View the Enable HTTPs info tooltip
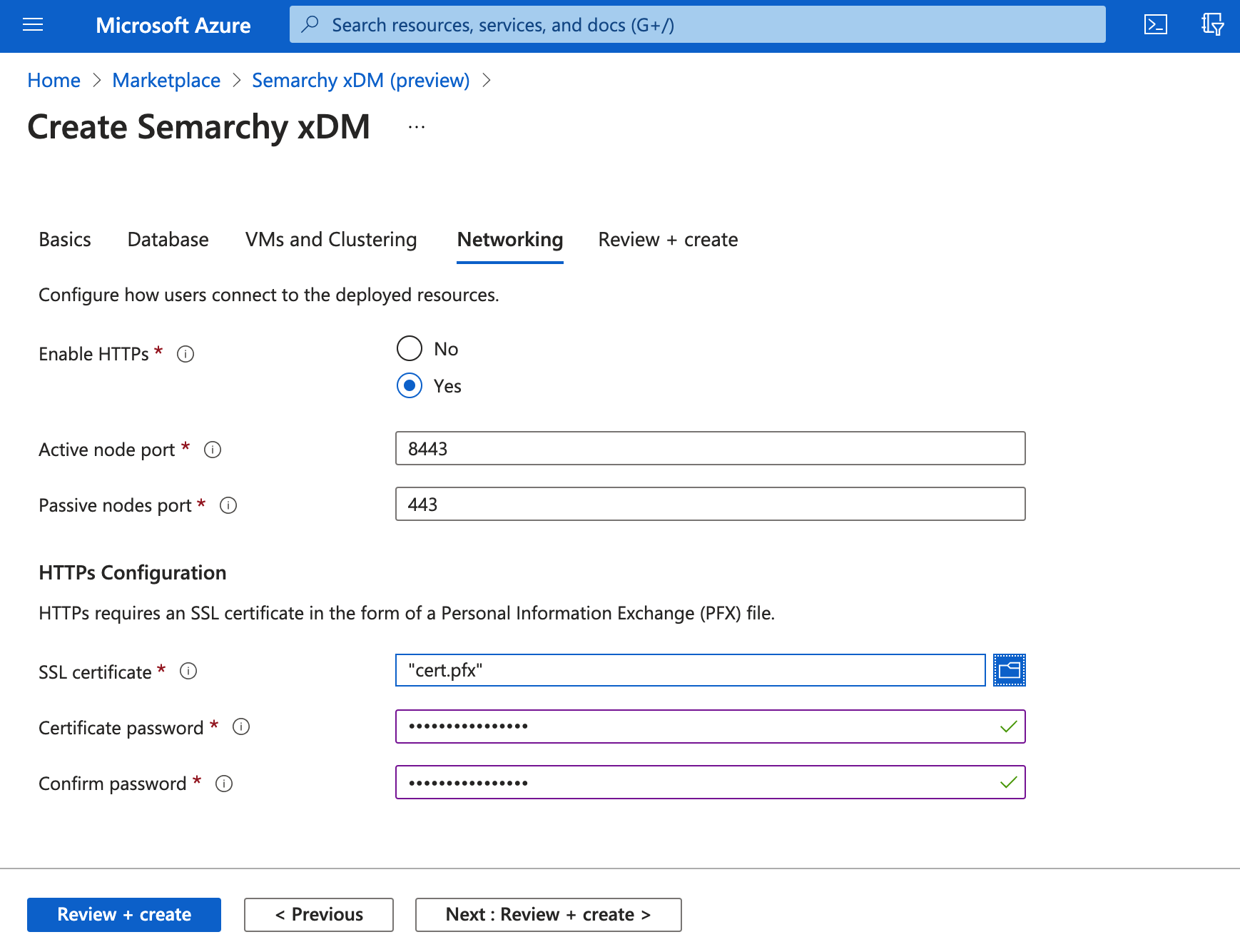The height and width of the screenshot is (952, 1240). pos(185,353)
